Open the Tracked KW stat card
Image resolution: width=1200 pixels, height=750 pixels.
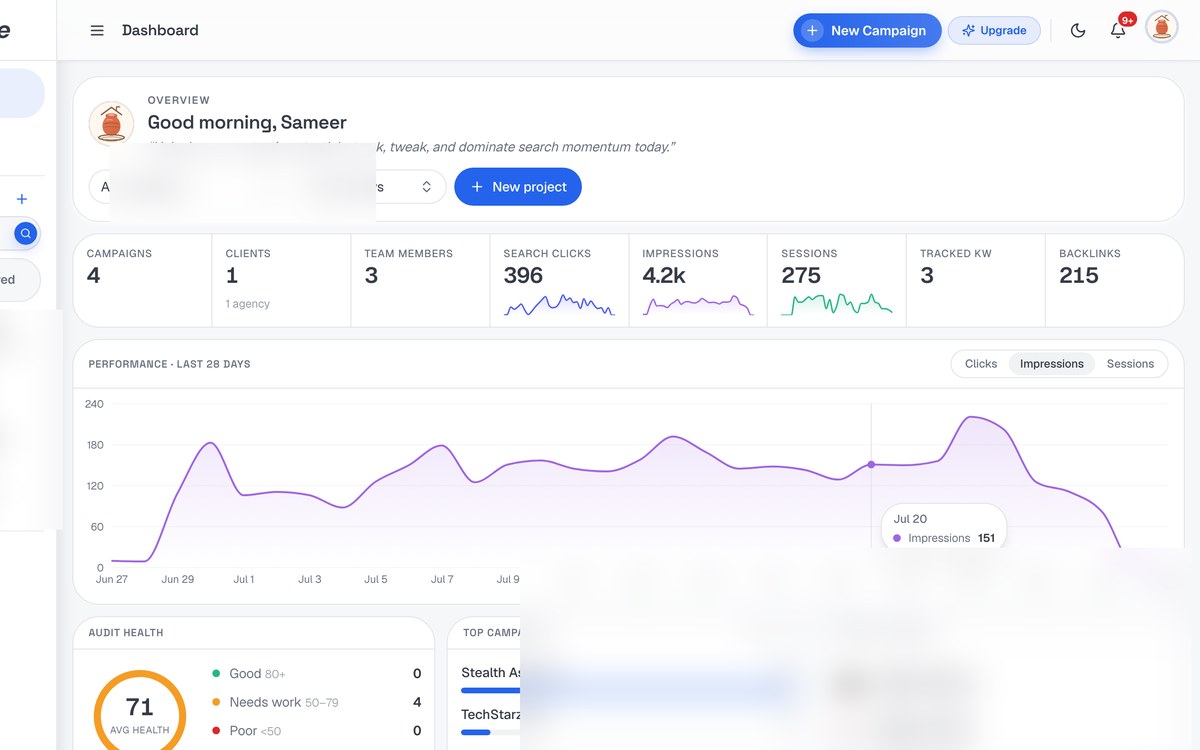(x=976, y=281)
